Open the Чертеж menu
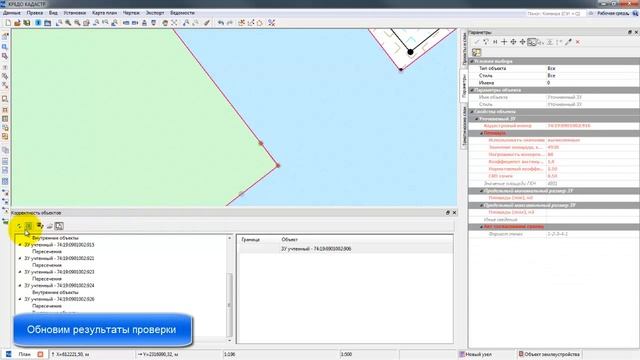640x360 pixels. click(x=131, y=13)
